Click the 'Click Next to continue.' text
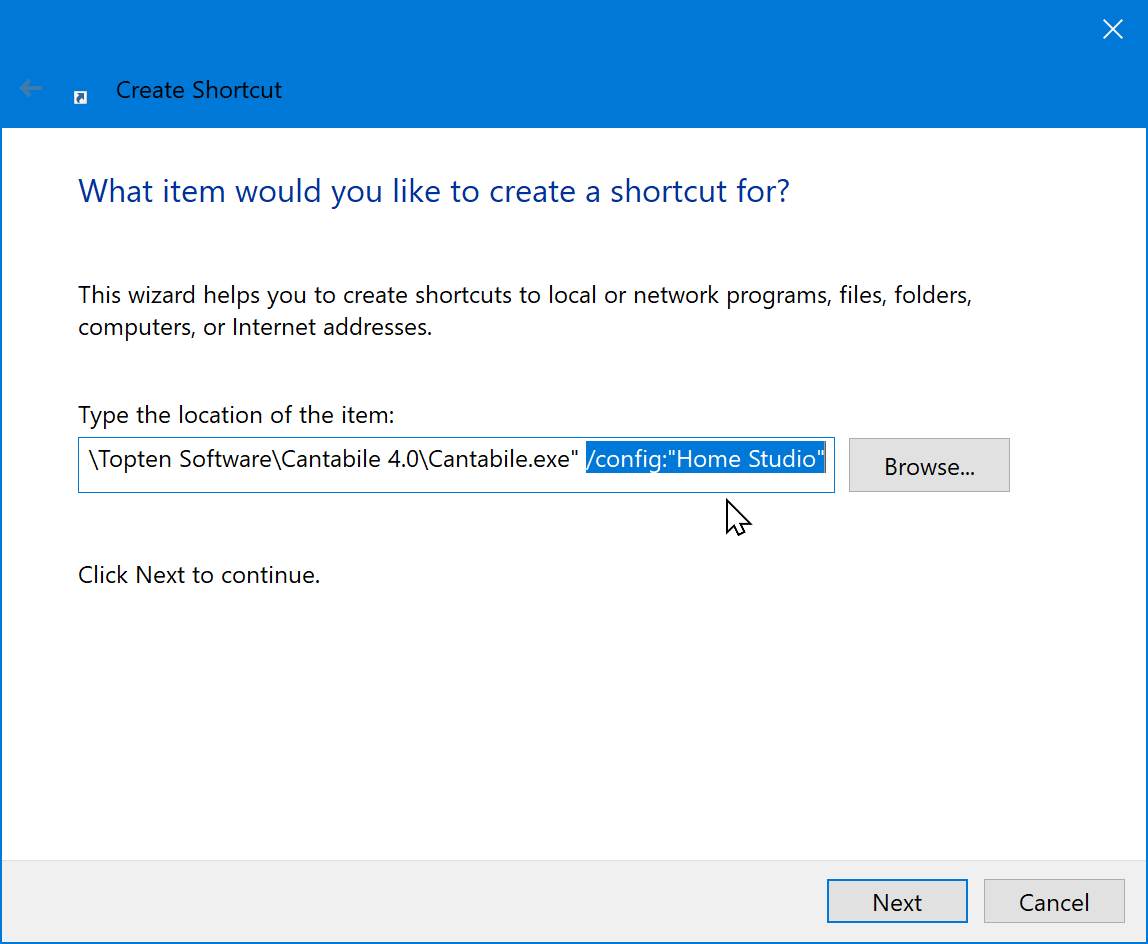 (199, 575)
